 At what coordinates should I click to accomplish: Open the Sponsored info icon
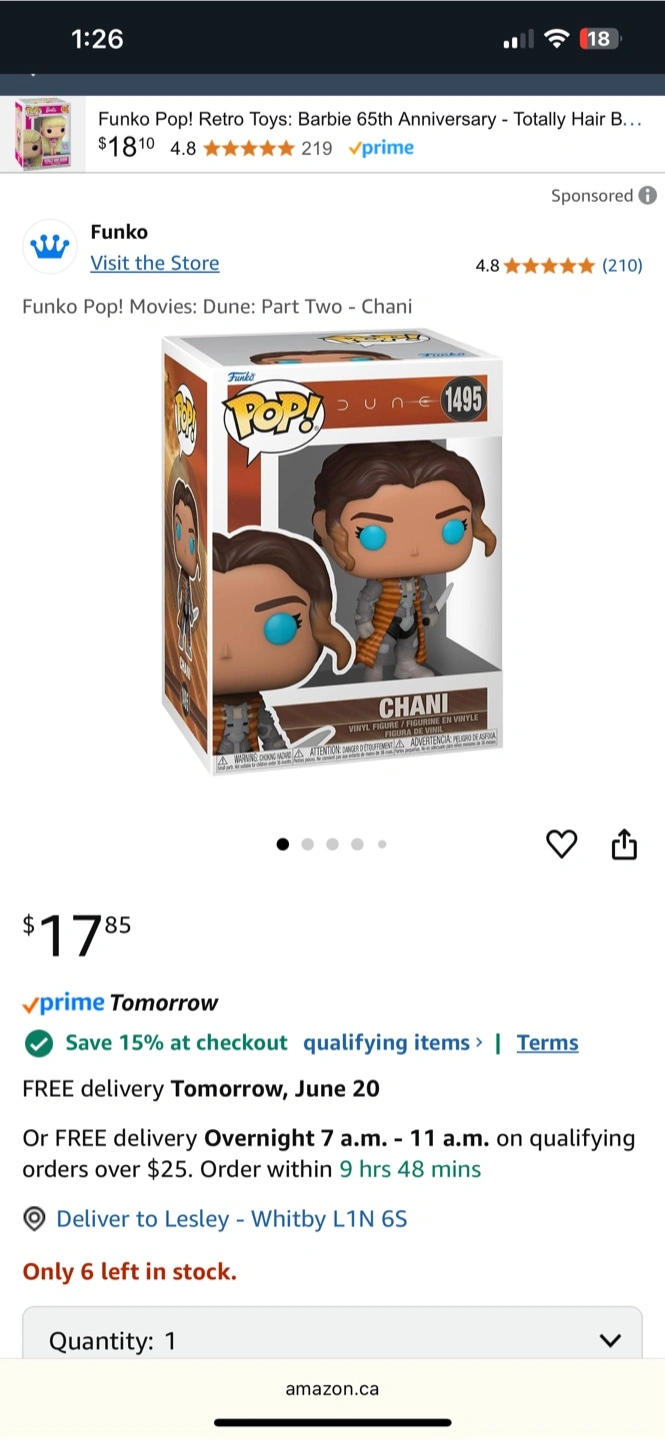648,195
